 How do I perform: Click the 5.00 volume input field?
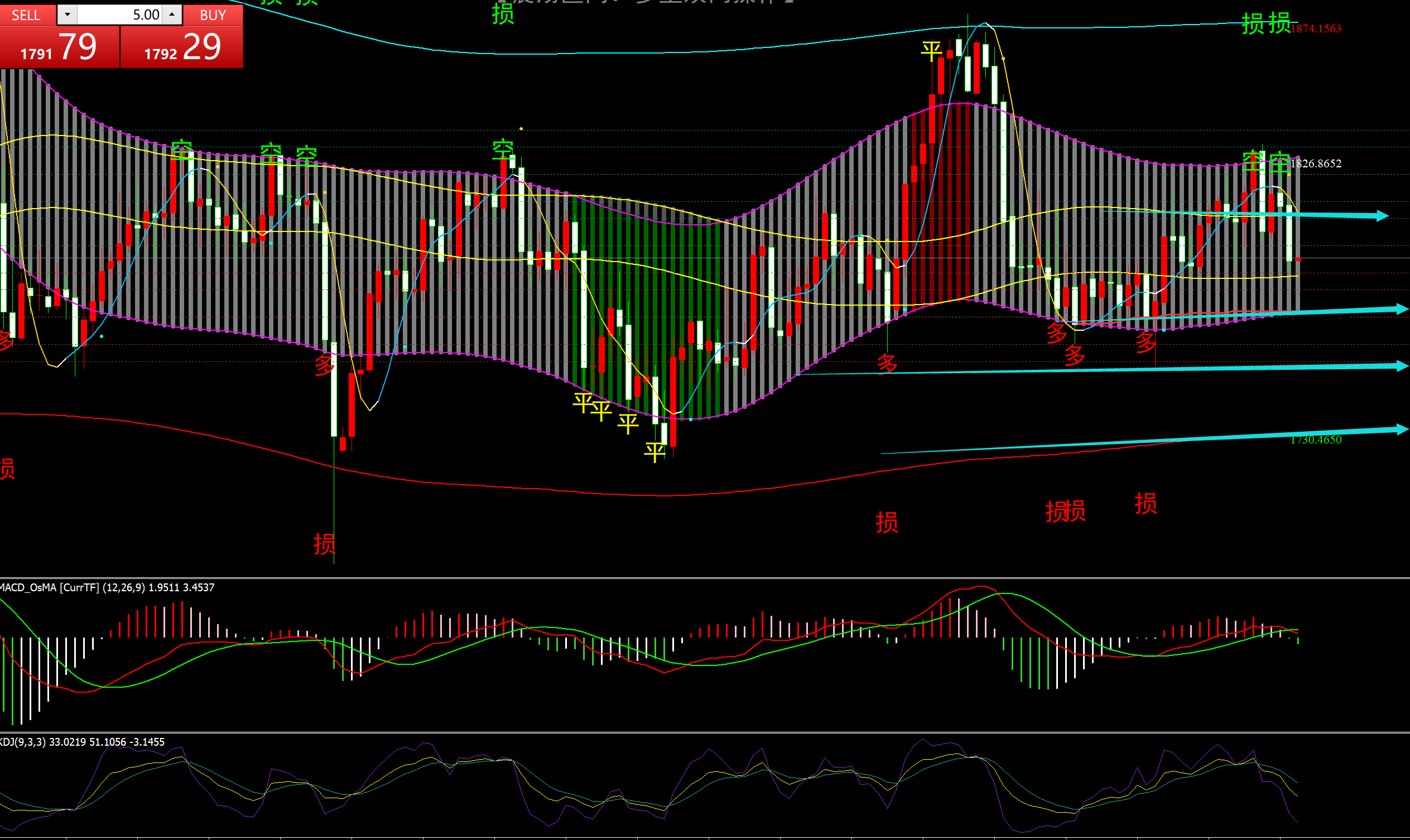[x=119, y=15]
